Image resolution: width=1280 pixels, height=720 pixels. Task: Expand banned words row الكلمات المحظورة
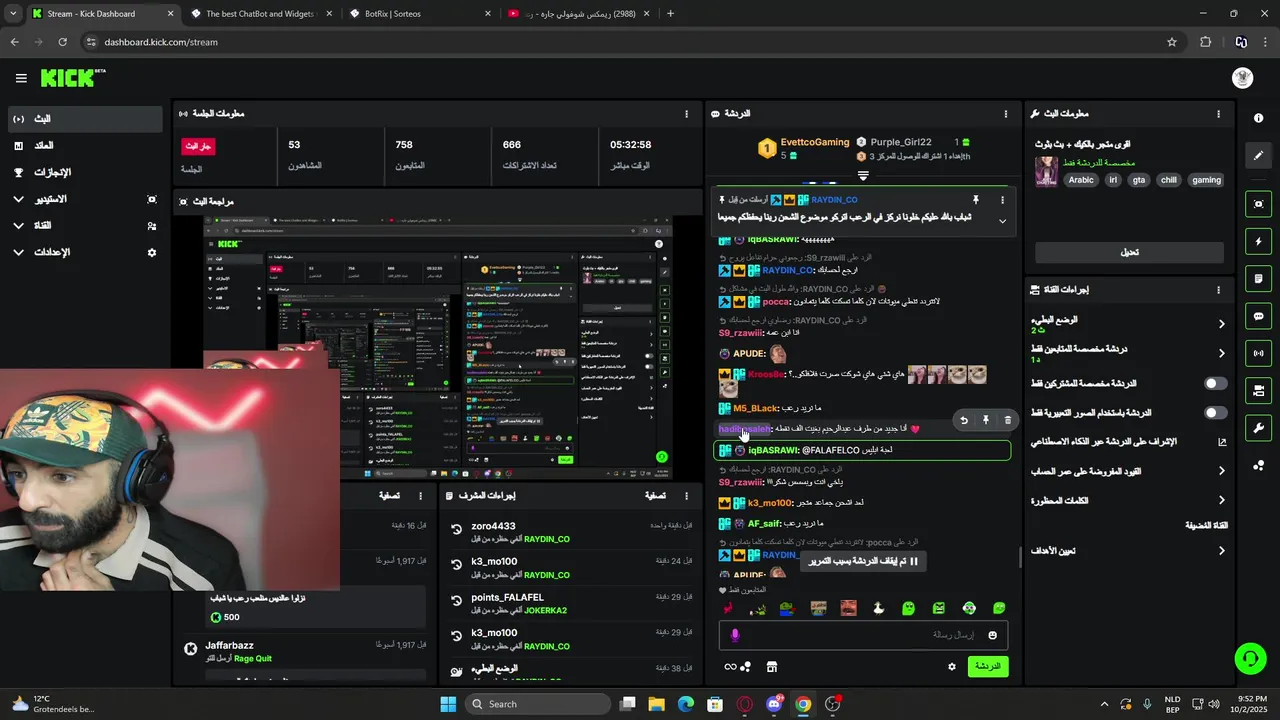1129,500
